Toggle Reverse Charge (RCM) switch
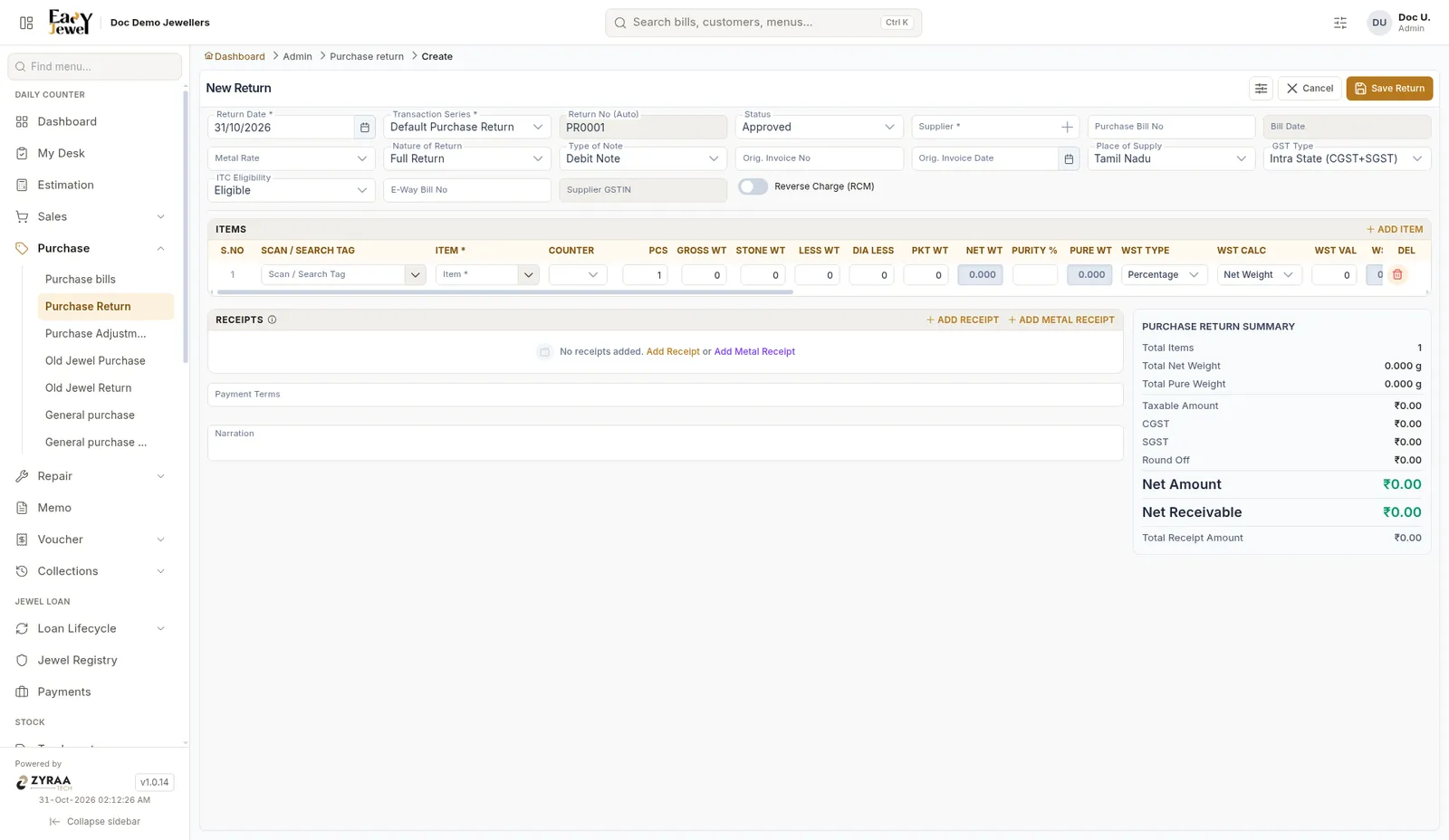 [753, 186]
